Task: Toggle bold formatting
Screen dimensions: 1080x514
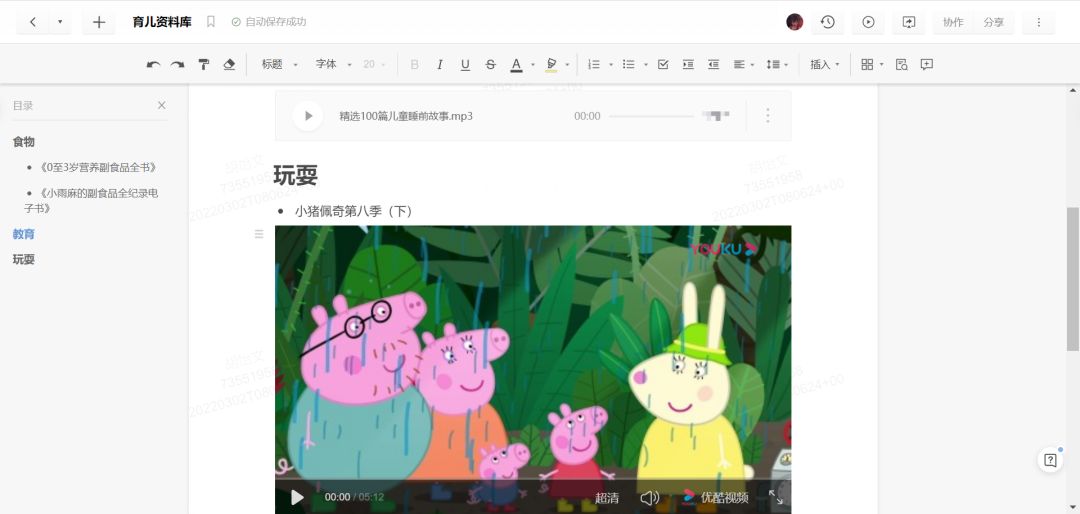Action: (x=415, y=64)
